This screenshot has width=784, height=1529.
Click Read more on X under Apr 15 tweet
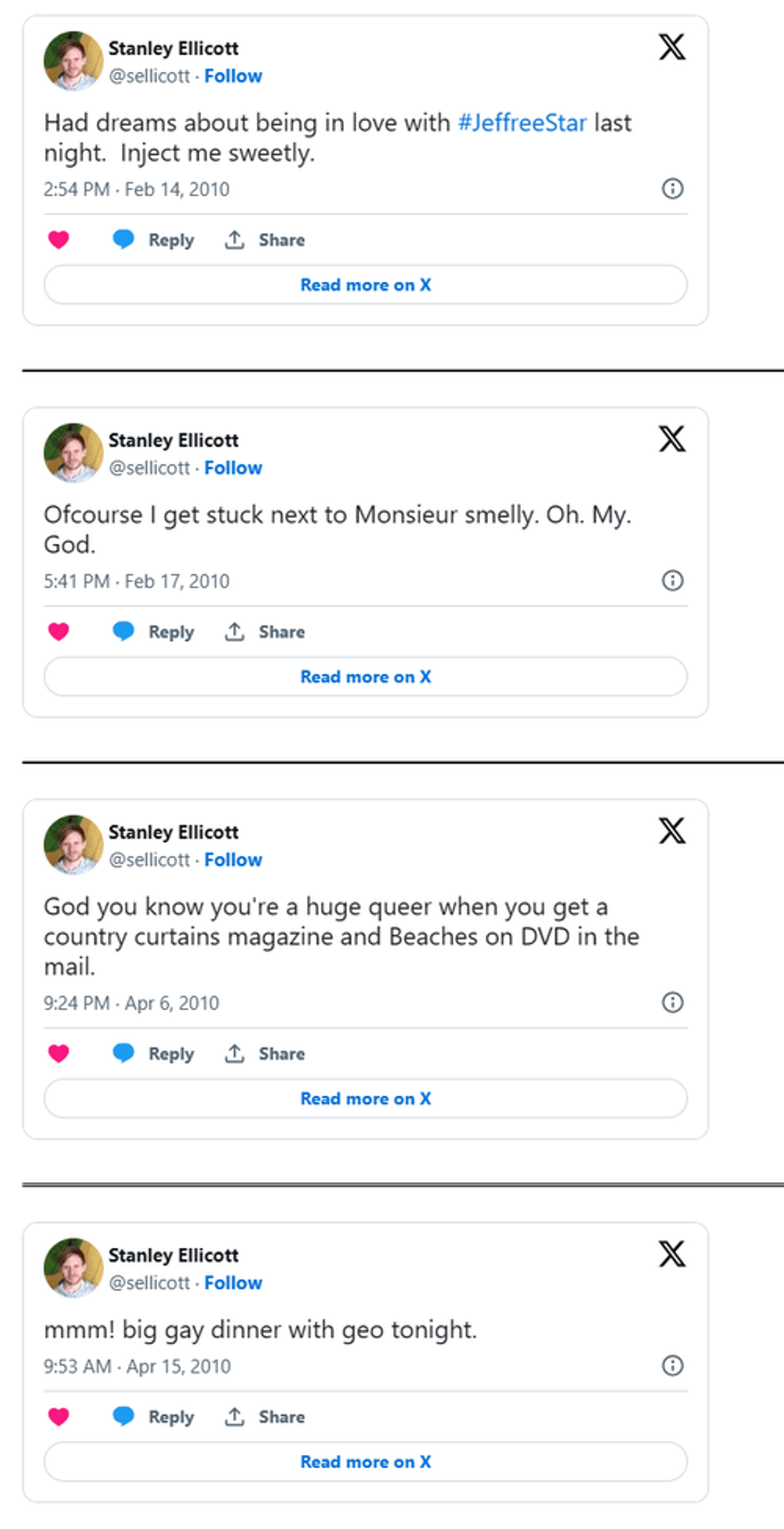tap(365, 1462)
